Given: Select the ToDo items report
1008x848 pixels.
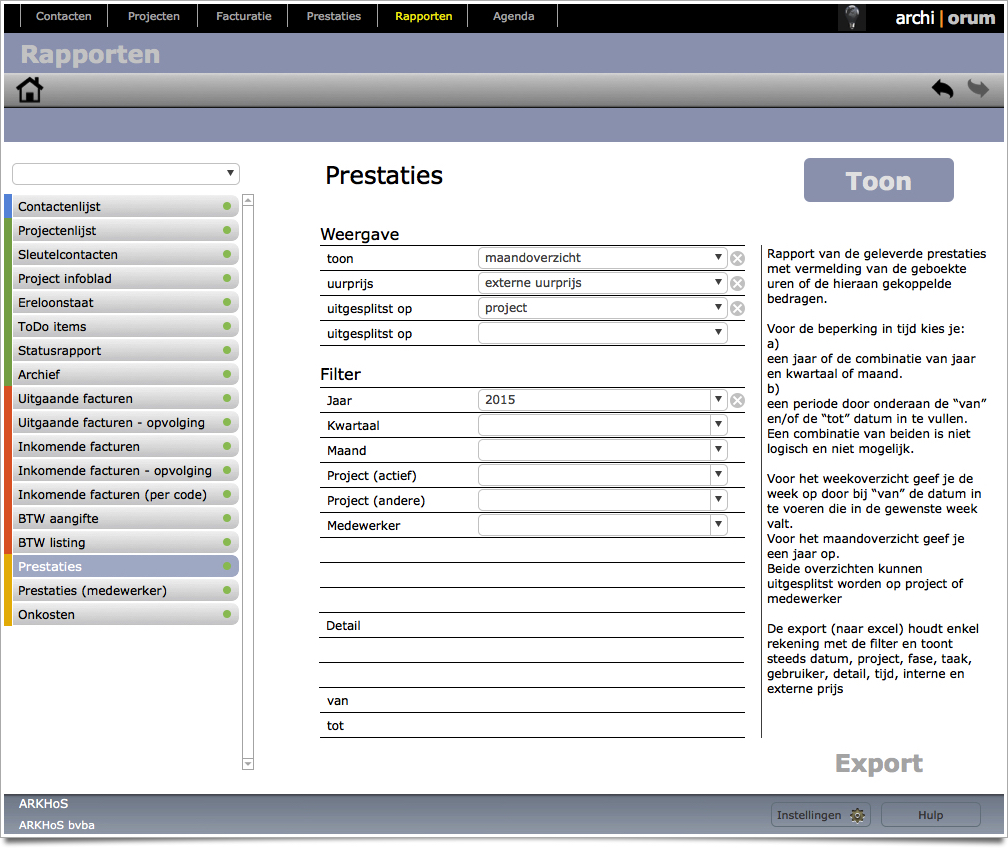Looking at the screenshot, I should tap(125, 327).
